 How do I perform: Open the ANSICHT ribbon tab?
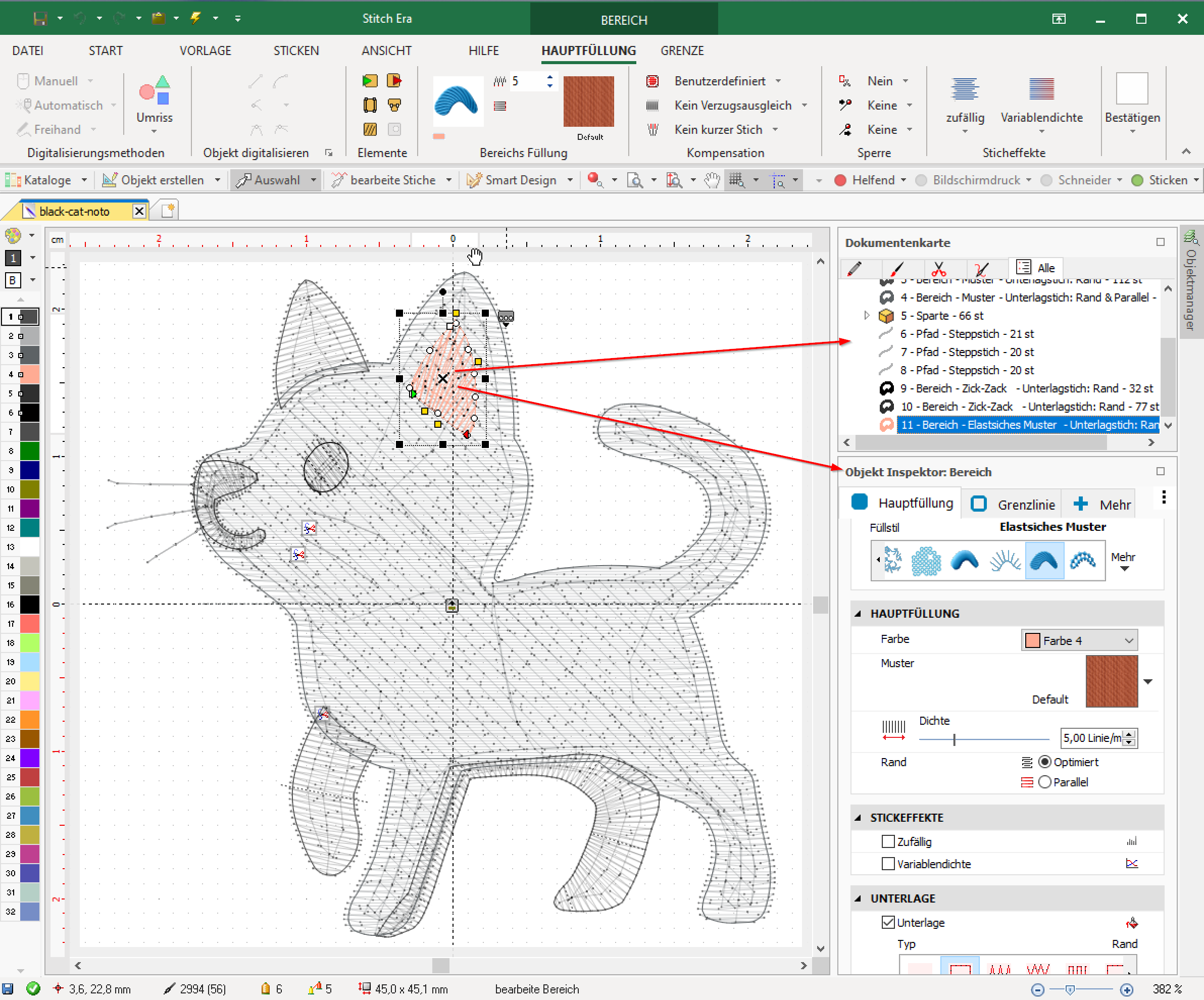(386, 51)
